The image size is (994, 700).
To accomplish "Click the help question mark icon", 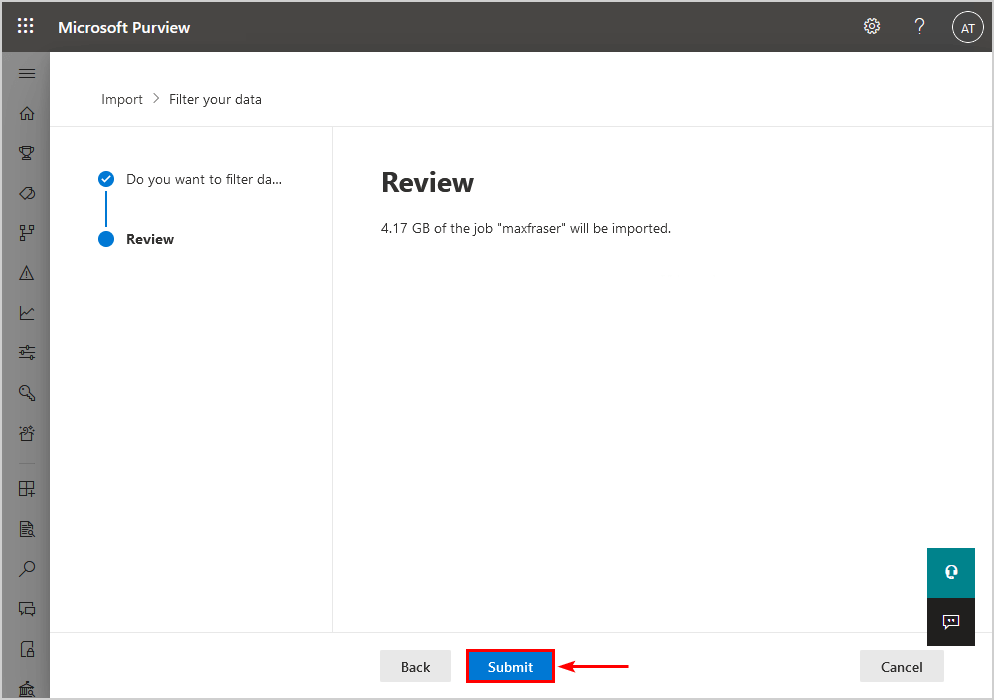I will (x=919, y=27).
